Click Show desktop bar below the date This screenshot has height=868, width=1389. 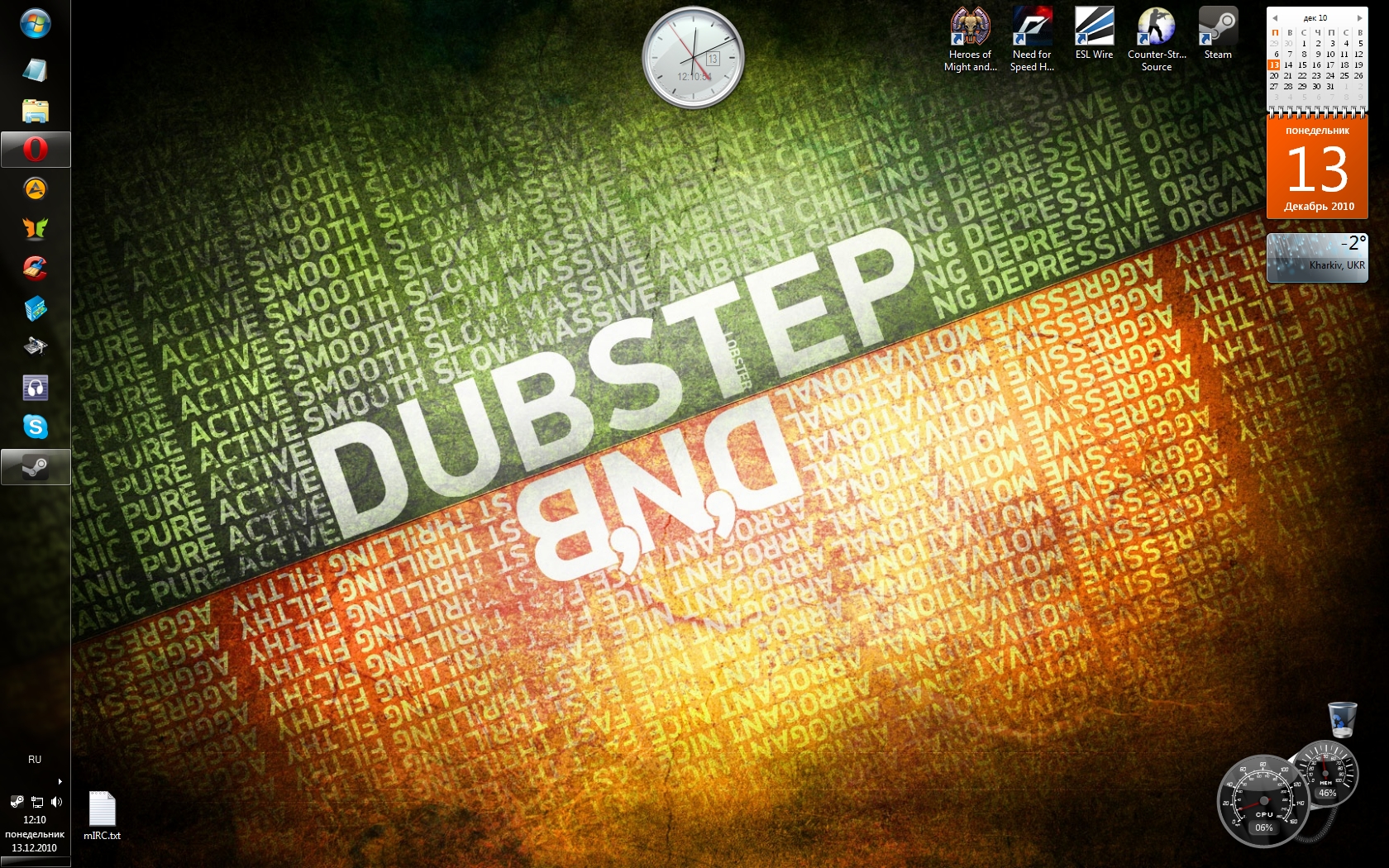35,863
